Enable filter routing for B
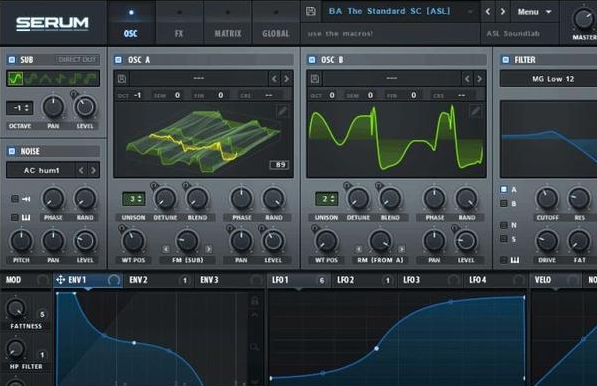The height and width of the screenshot is (386, 597). click(x=504, y=203)
